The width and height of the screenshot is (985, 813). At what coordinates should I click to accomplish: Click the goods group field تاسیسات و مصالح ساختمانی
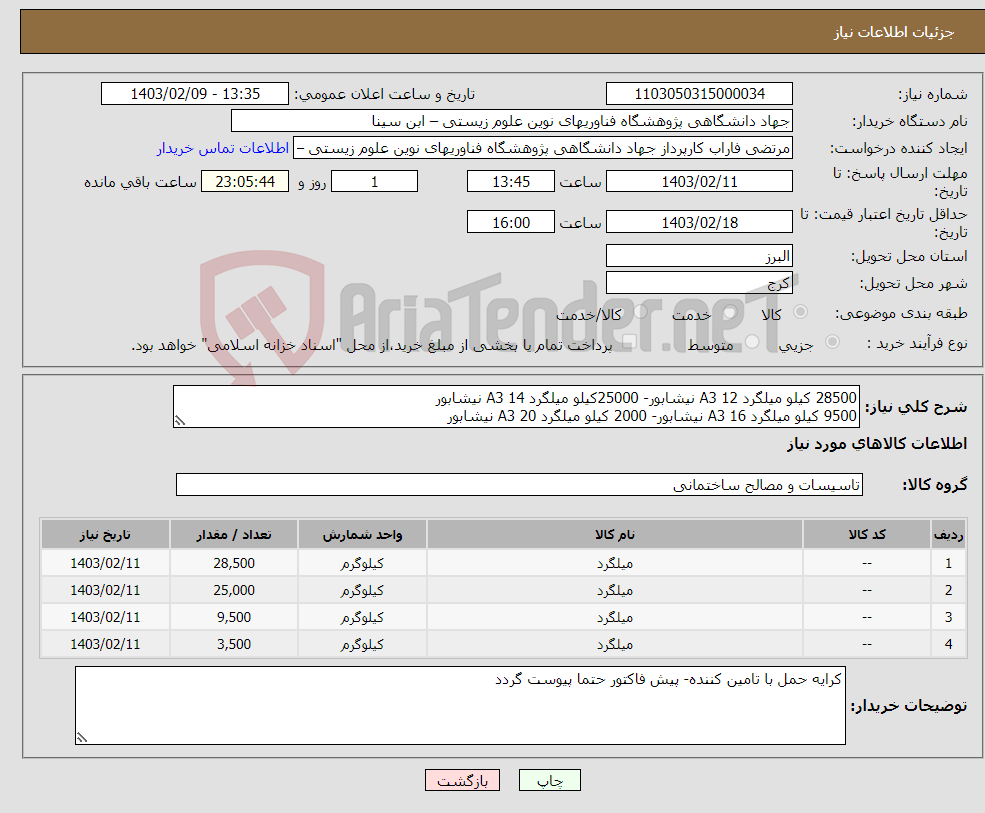click(x=520, y=484)
